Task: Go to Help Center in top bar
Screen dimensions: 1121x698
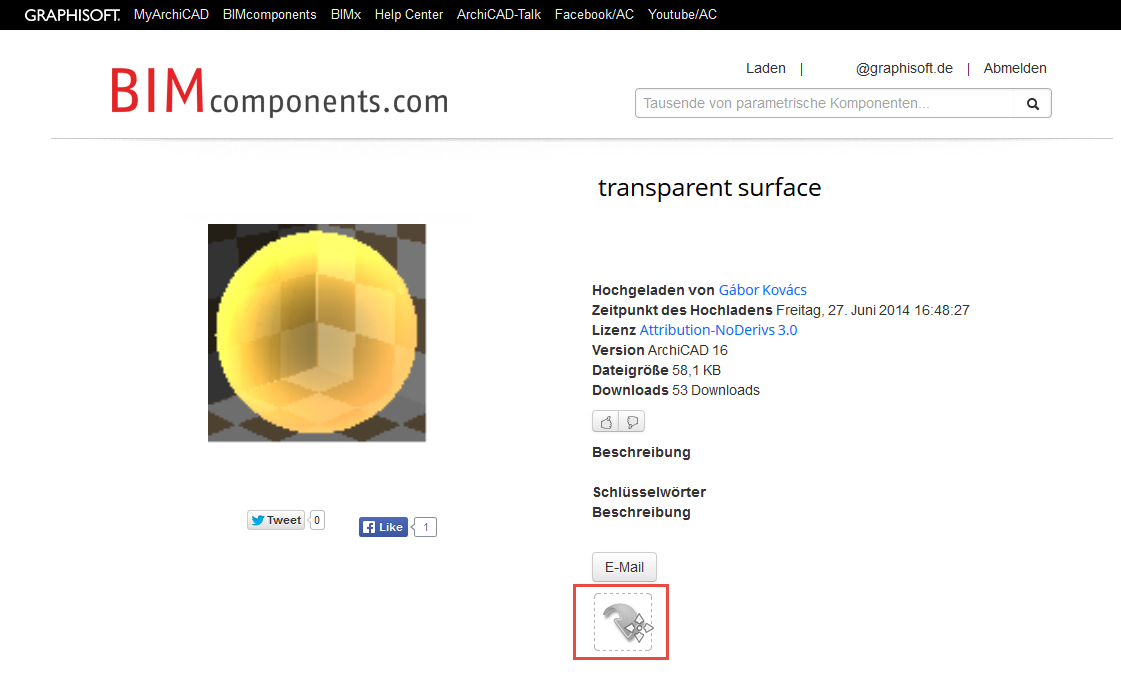Action: click(x=409, y=14)
